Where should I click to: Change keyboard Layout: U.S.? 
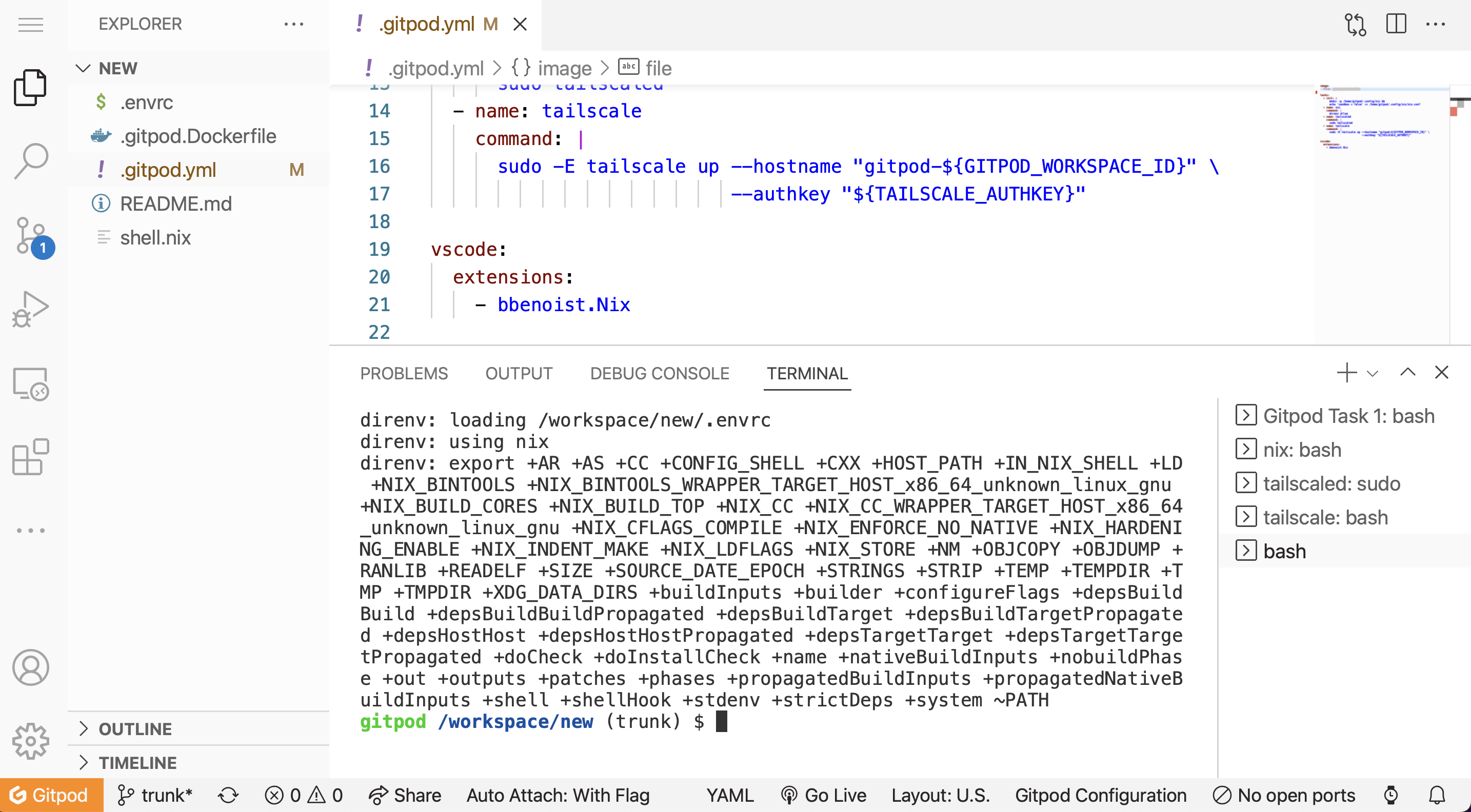click(x=941, y=795)
